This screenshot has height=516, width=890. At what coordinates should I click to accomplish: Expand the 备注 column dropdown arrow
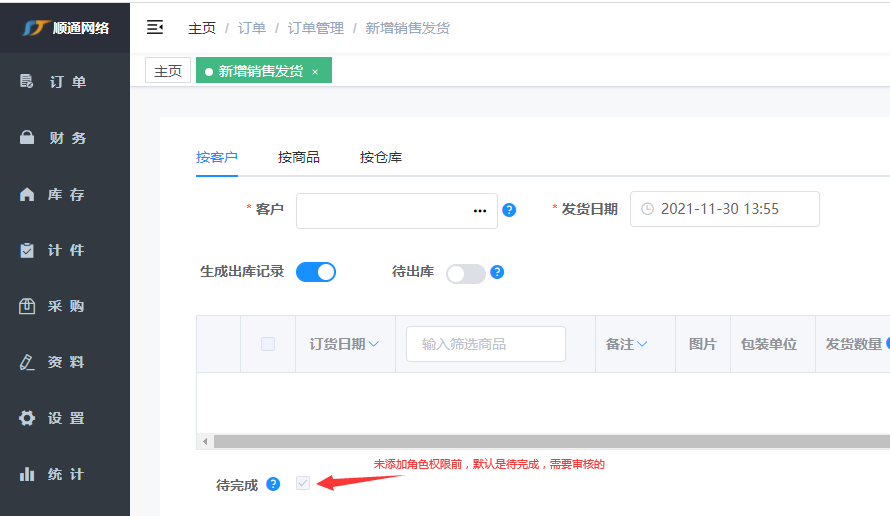click(642, 344)
